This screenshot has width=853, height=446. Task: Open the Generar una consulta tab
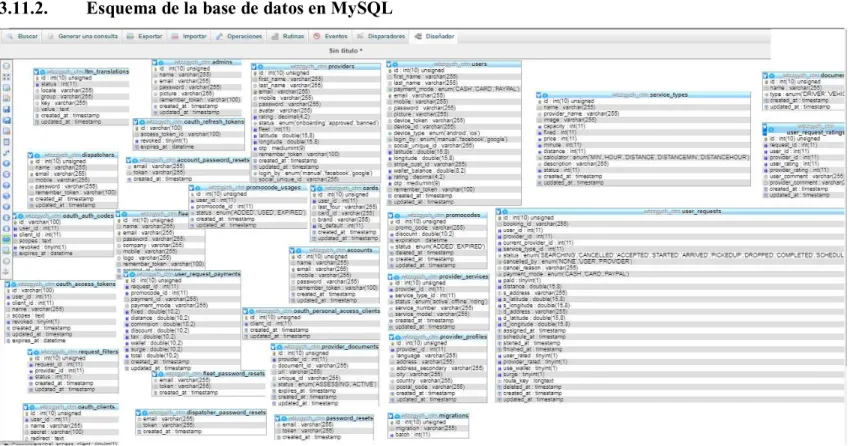point(83,36)
